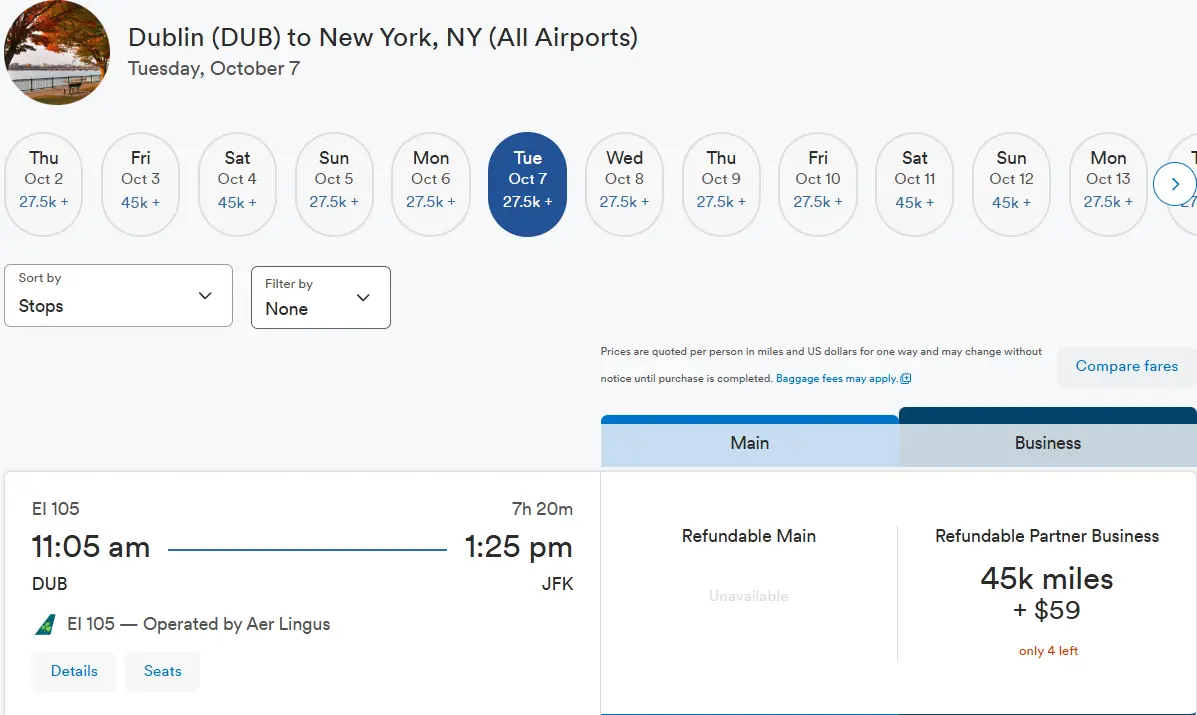Show Details for flight EI 105
The height and width of the screenshot is (715, 1197).
click(x=74, y=672)
